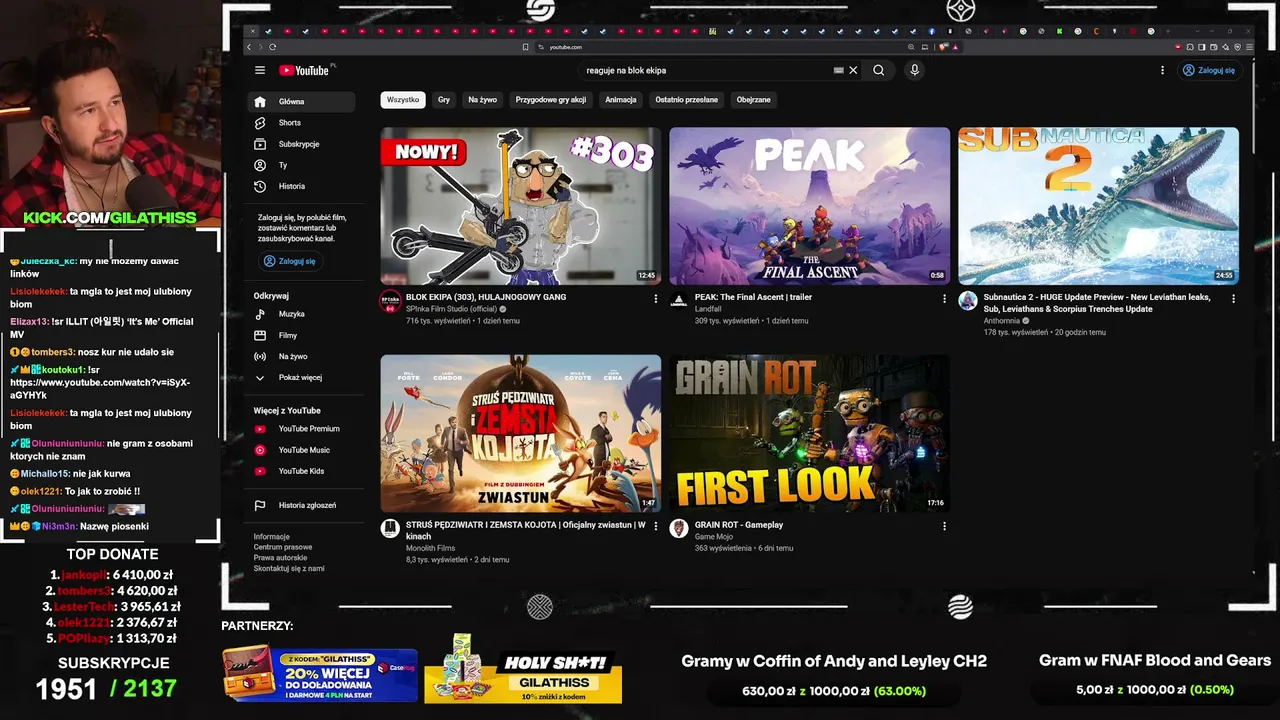Click the youtube.com address bar
1280x720 pixels.
click(725, 47)
